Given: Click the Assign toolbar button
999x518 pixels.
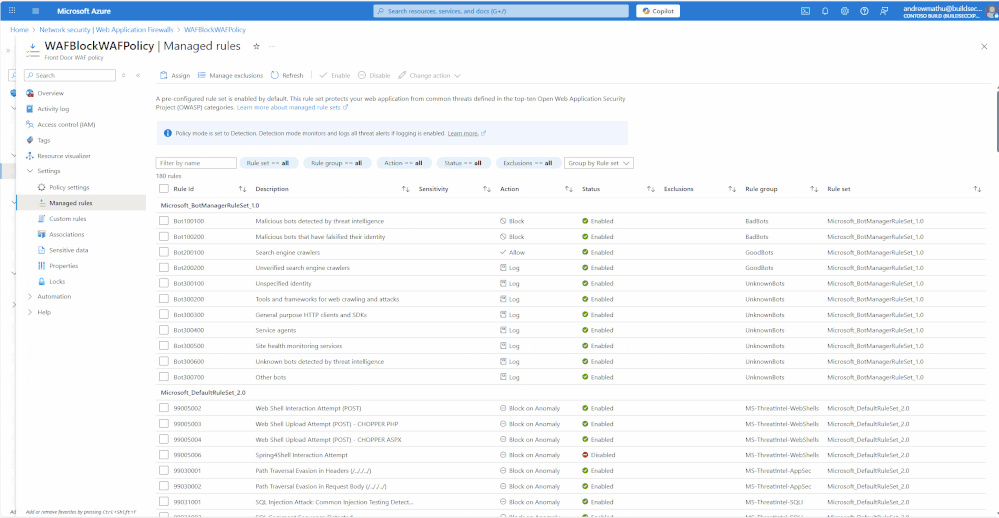Looking at the screenshot, I should pos(175,75).
